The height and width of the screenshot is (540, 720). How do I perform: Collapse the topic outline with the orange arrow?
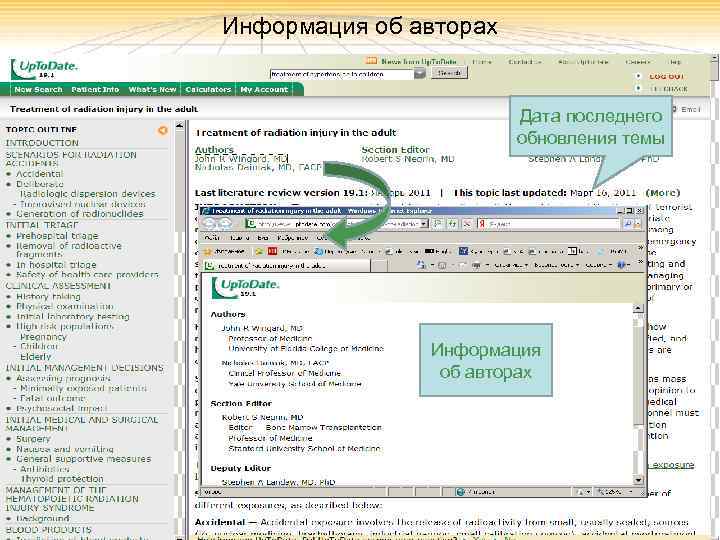(163, 131)
